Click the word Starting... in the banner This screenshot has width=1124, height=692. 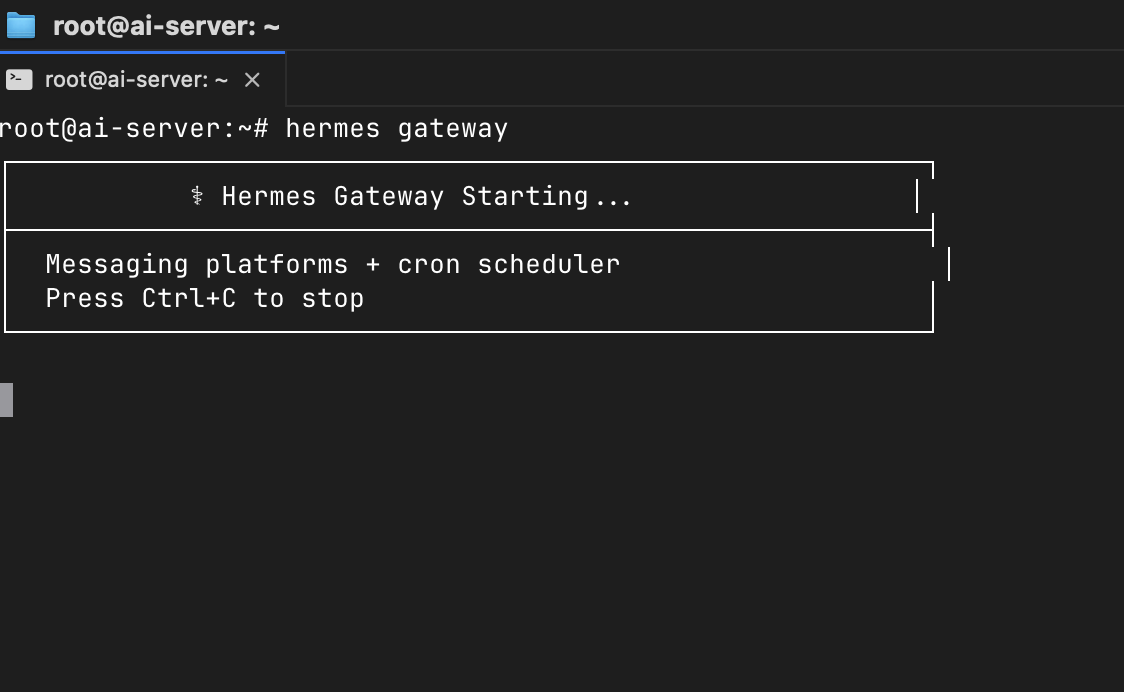click(x=546, y=196)
